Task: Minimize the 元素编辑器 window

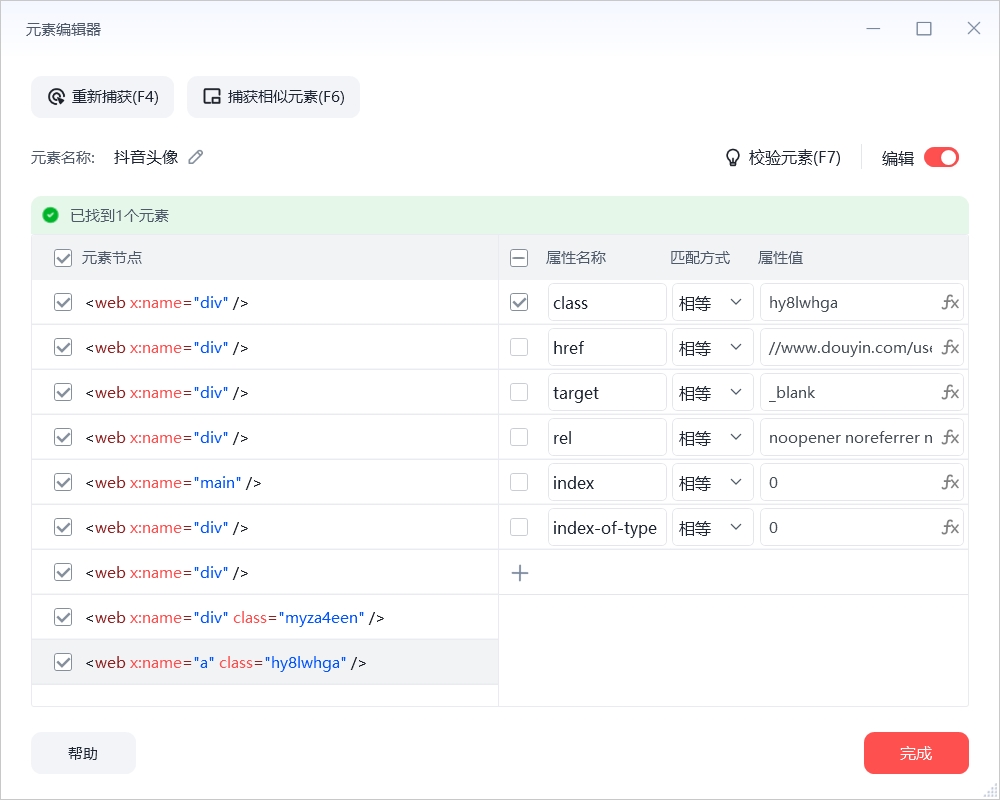Action: (x=873, y=29)
